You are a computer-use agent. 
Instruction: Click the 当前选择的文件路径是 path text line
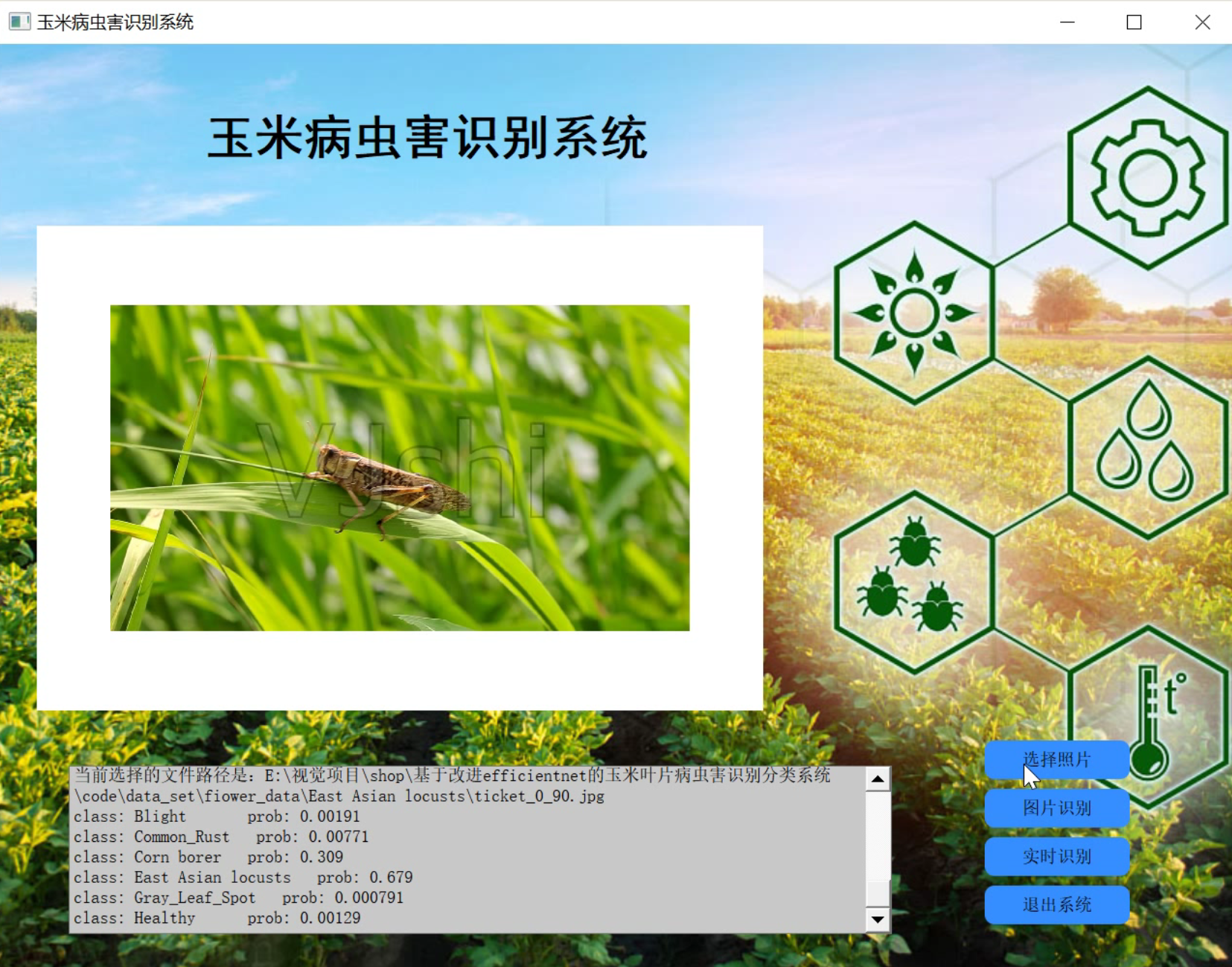[x=452, y=776]
